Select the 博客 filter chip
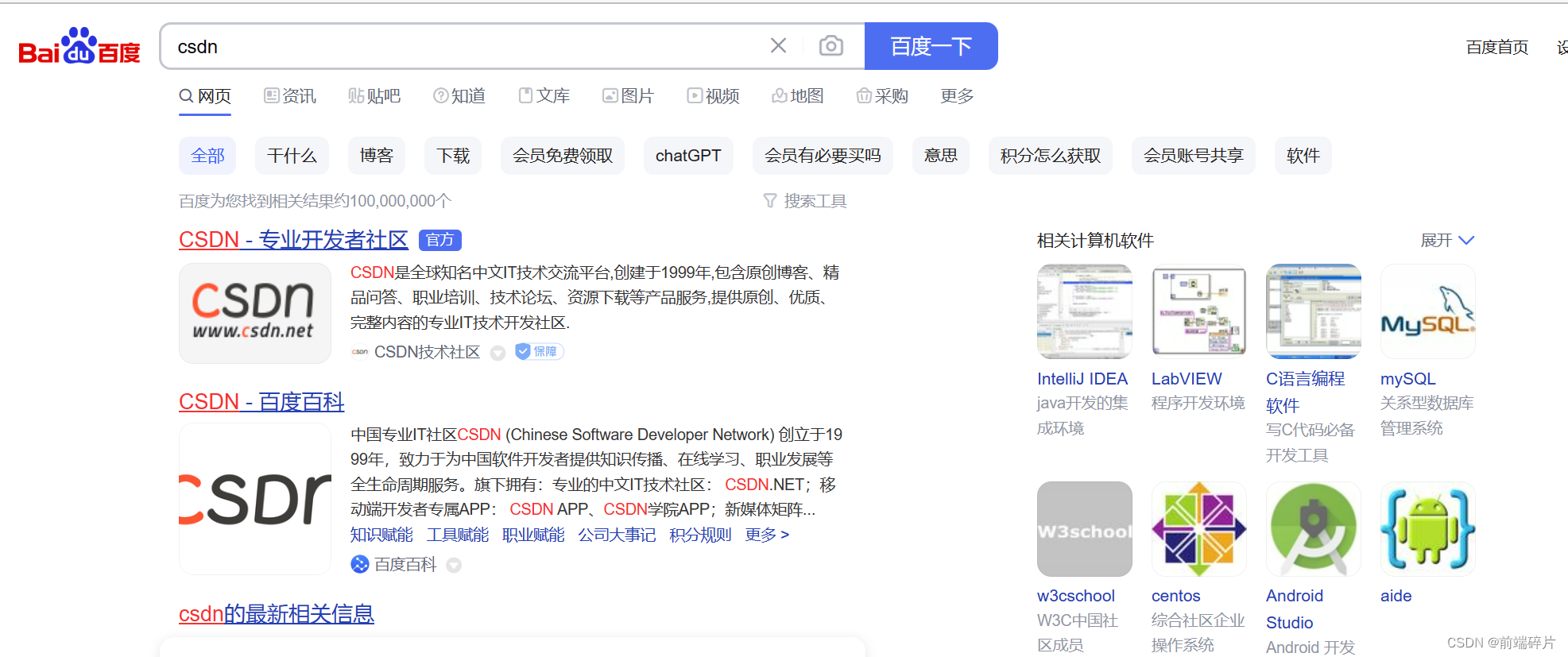The height and width of the screenshot is (657, 1568). pos(377,156)
